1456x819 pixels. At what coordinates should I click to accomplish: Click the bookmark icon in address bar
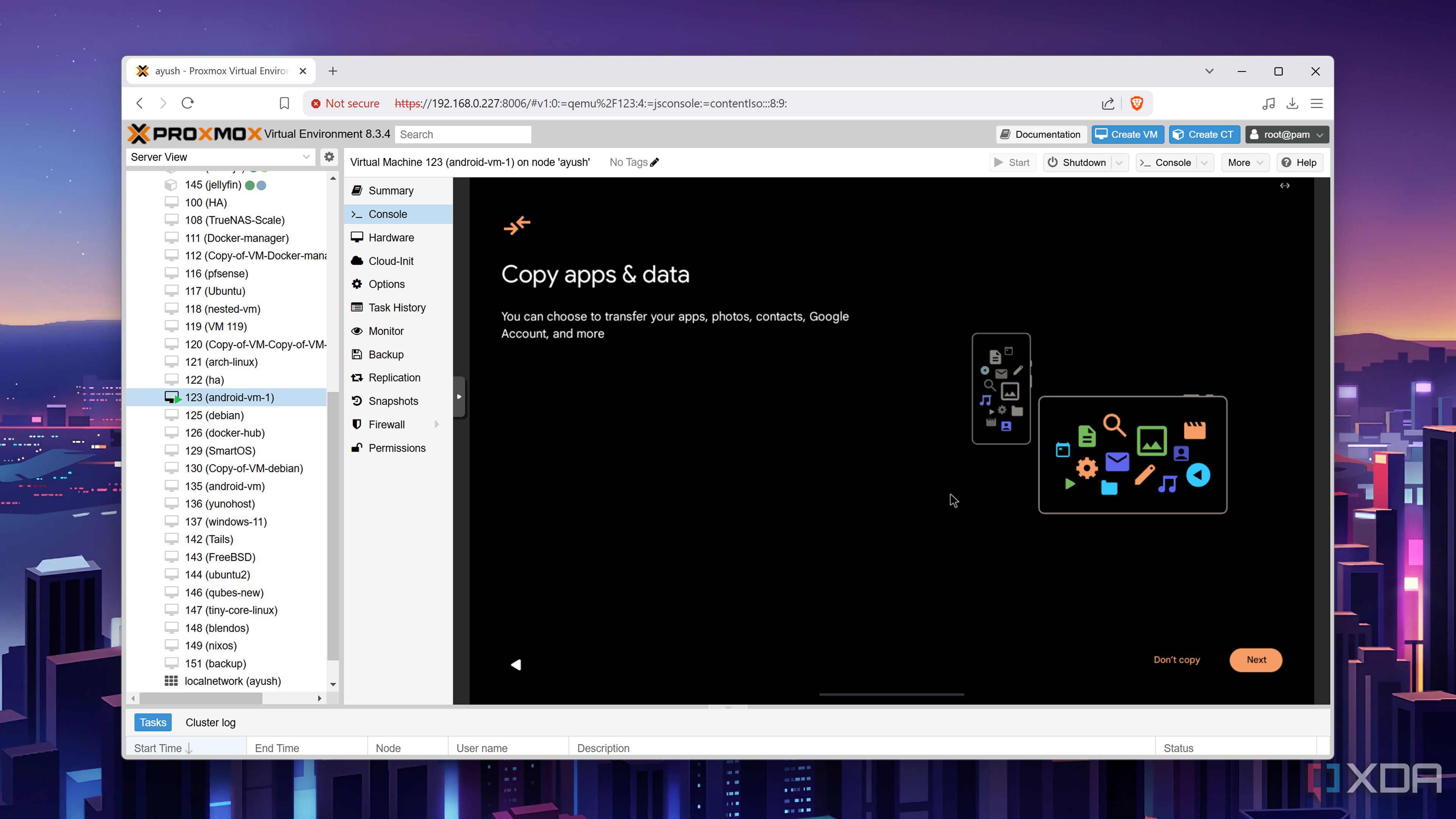pos(284,104)
